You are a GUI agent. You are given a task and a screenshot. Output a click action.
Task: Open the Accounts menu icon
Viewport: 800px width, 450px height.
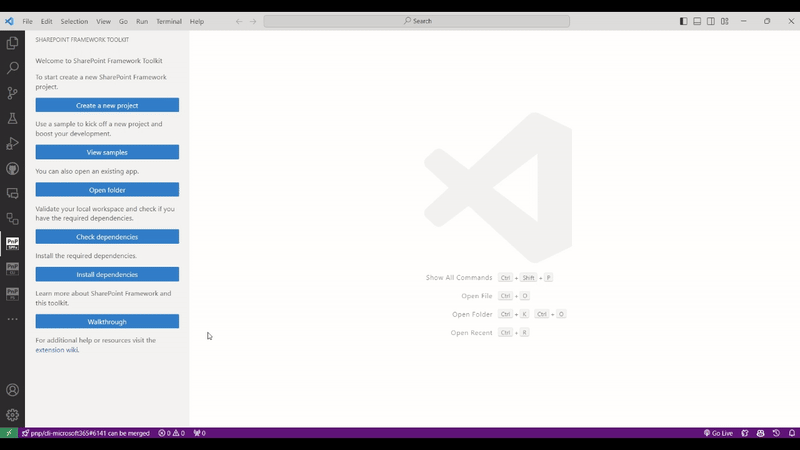12,390
